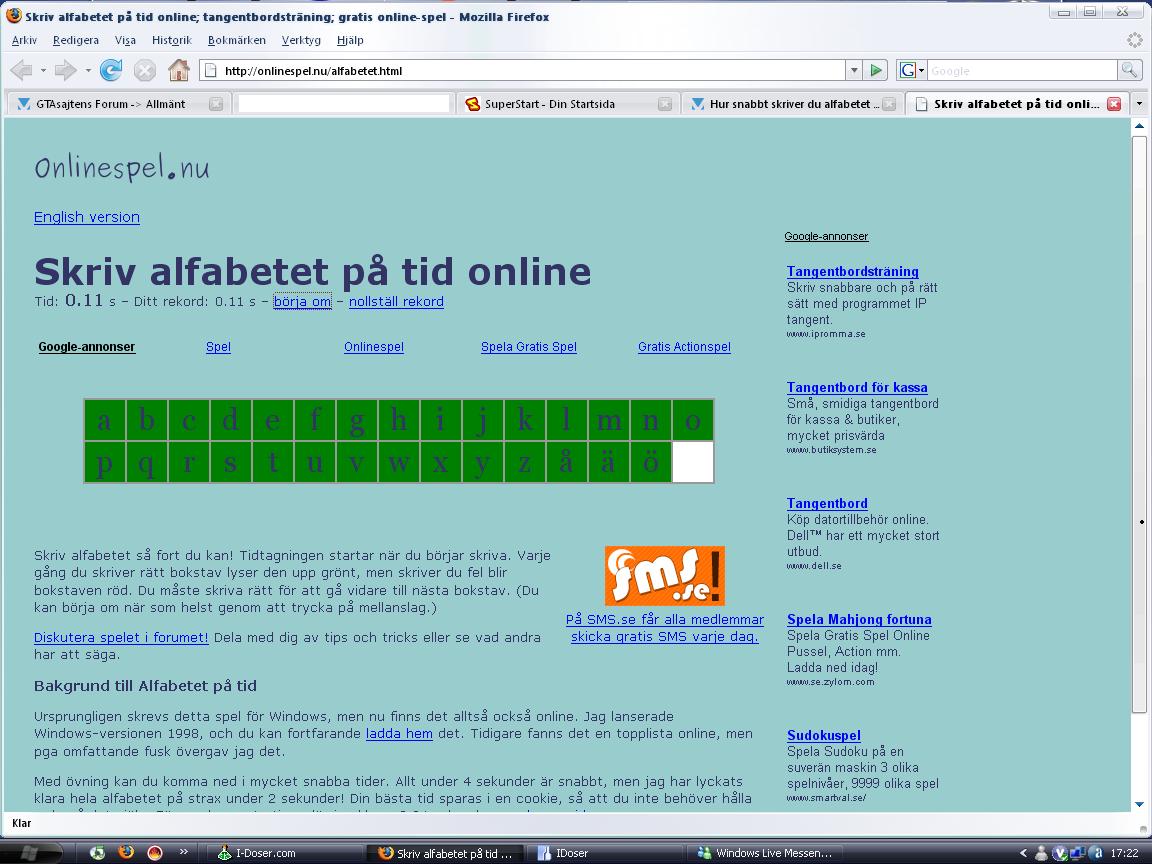
Task: Open the Firefox quick launch icon in taskbar
Action: pyautogui.click(x=126, y=852)
